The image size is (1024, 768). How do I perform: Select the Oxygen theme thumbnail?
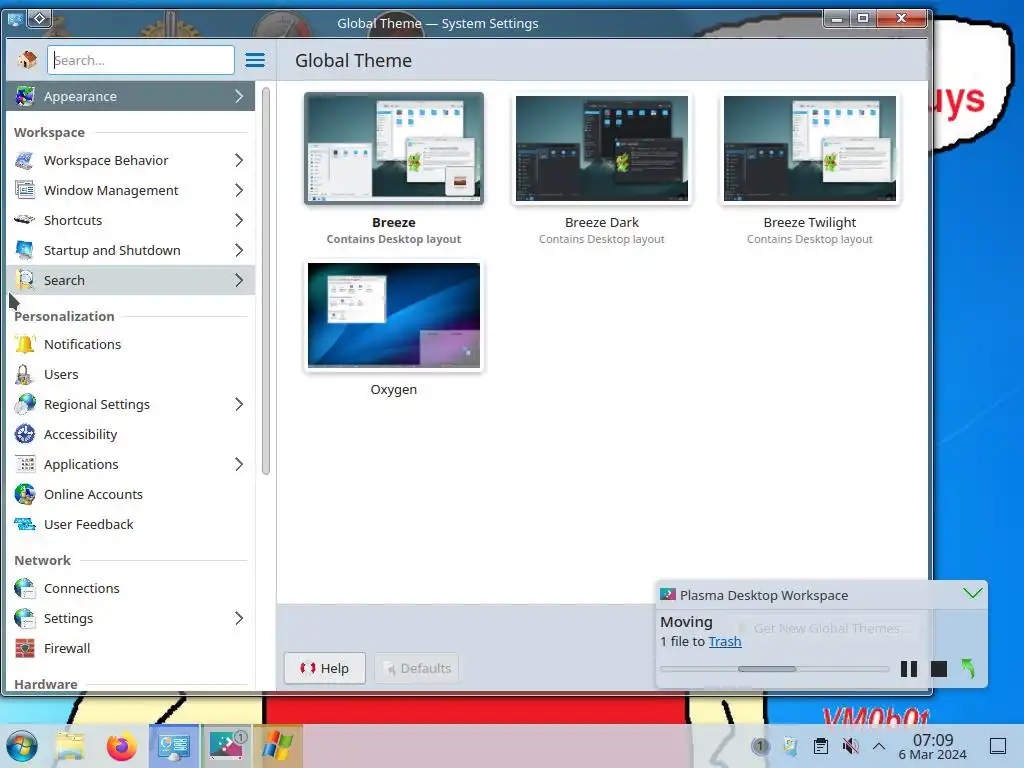coord(394,315)
